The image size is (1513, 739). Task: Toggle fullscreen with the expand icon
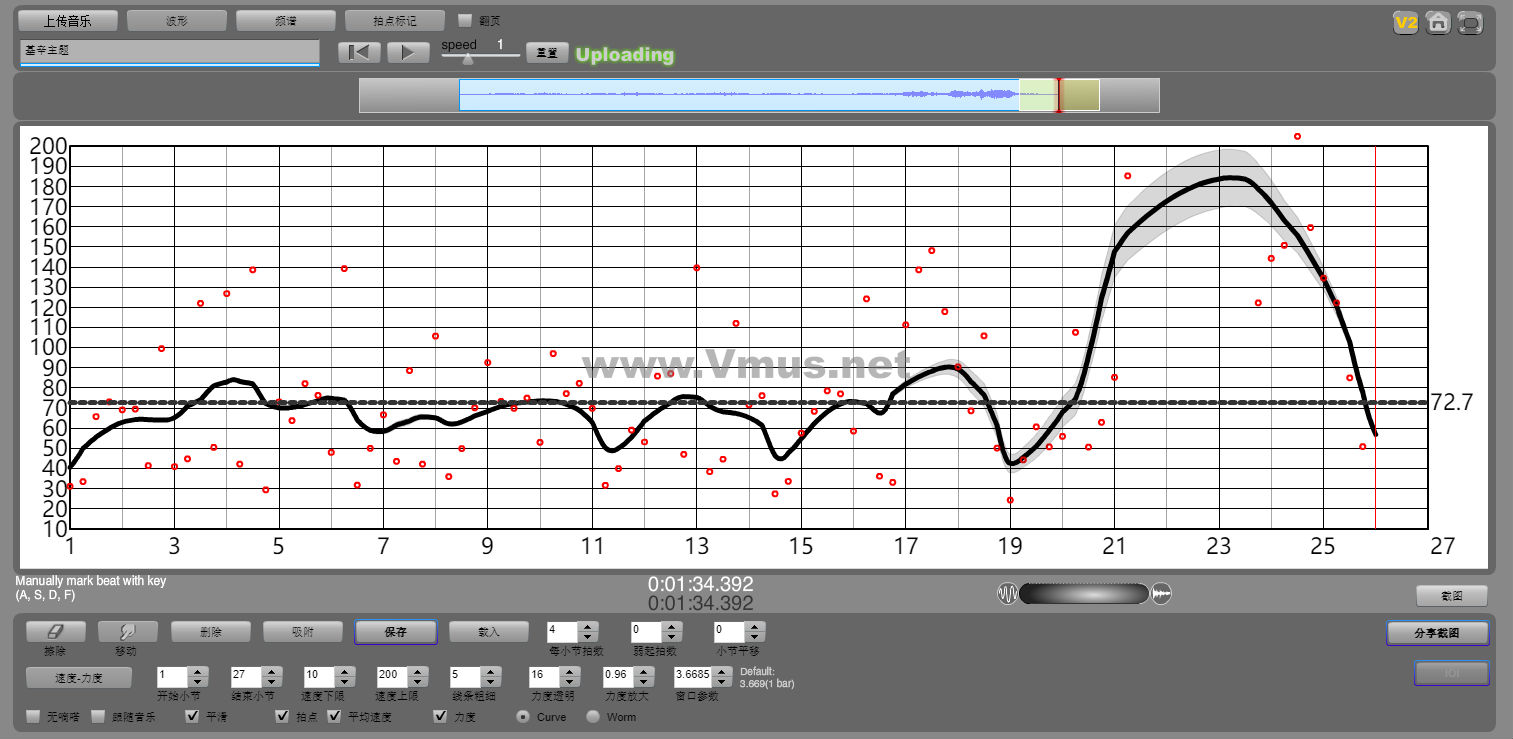1470,23
